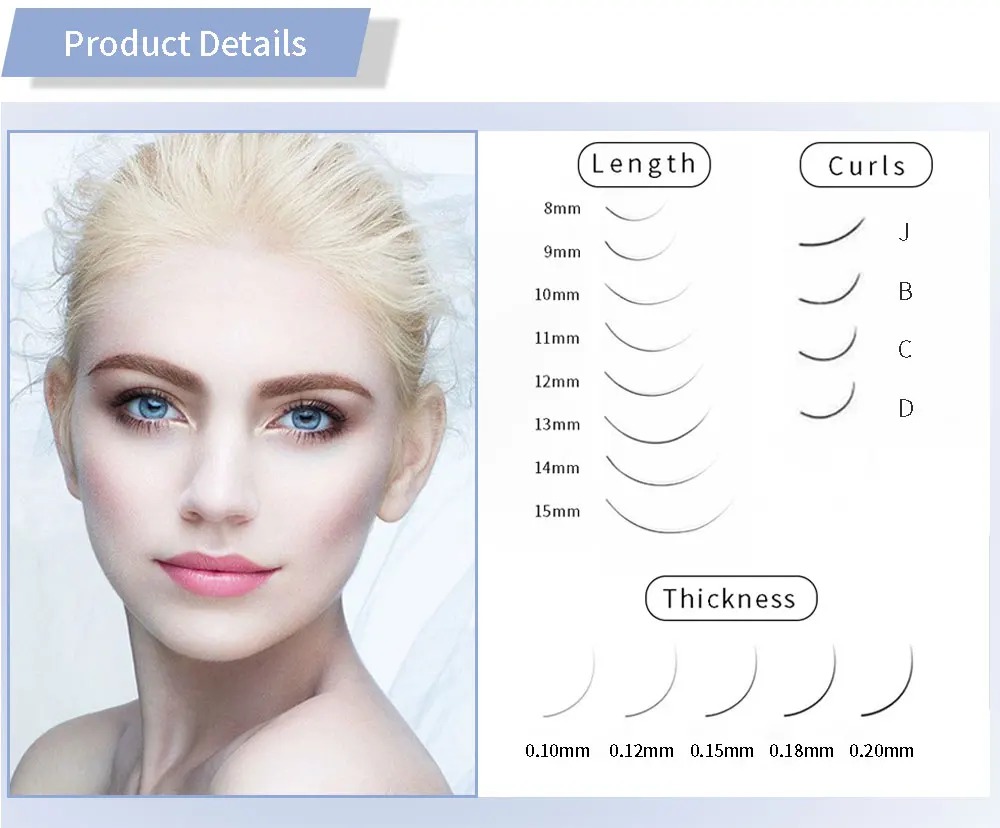Choose the 14mm lash curve illustration
Screen dimensions: 1000x828
pyautogui.click(x=662, y=470)
